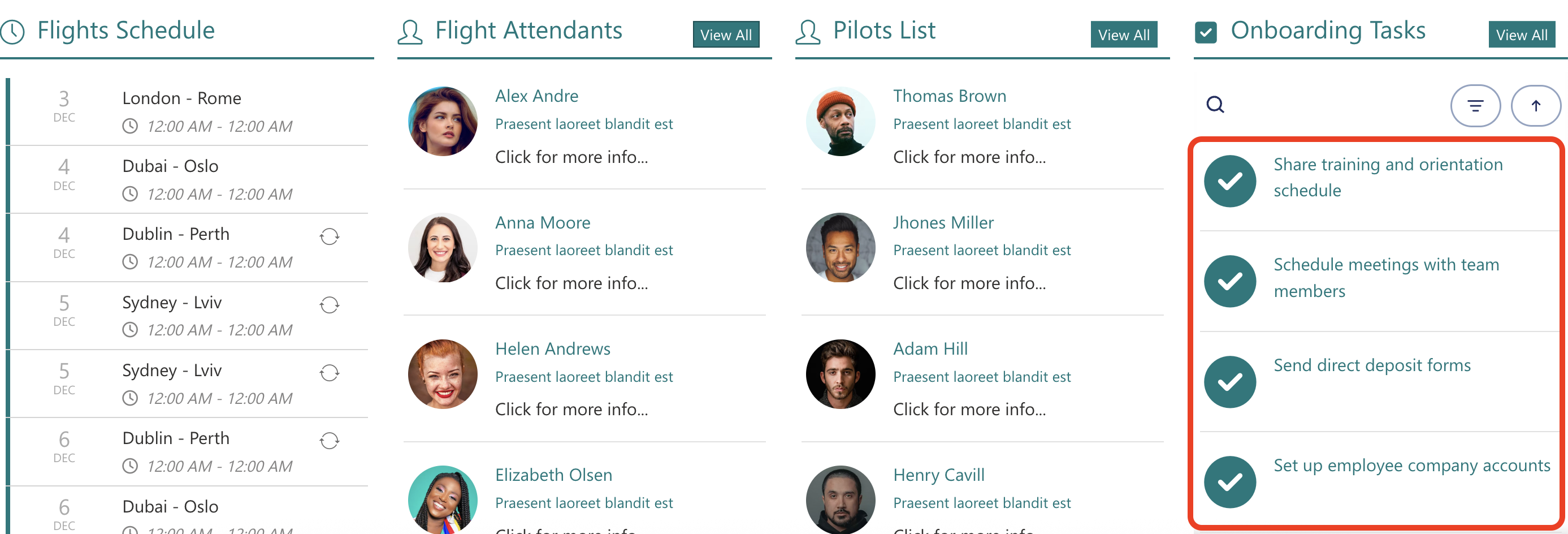Expand more info for Thomas Brown

pyautogui.click(x=971, y=157)
